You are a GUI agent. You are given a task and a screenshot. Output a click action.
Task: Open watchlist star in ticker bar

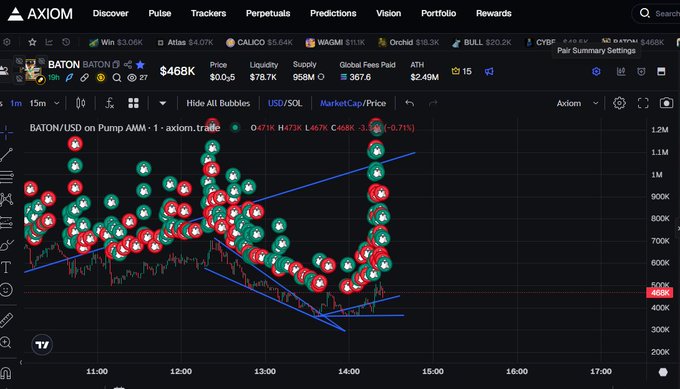[x=33, y=42]
